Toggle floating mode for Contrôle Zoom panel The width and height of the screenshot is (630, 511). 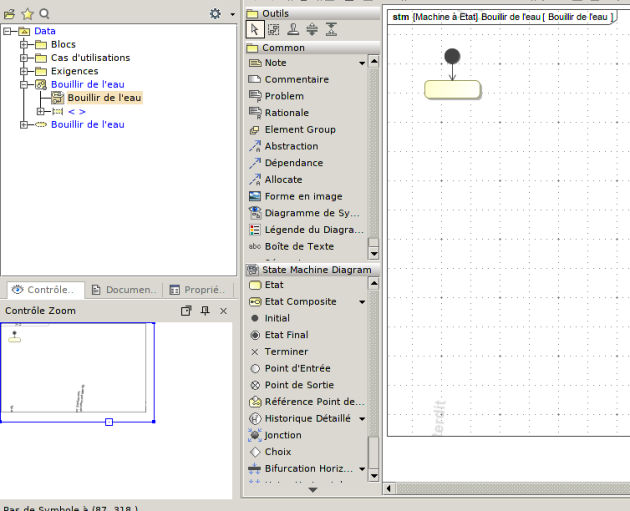click(186, 311)
